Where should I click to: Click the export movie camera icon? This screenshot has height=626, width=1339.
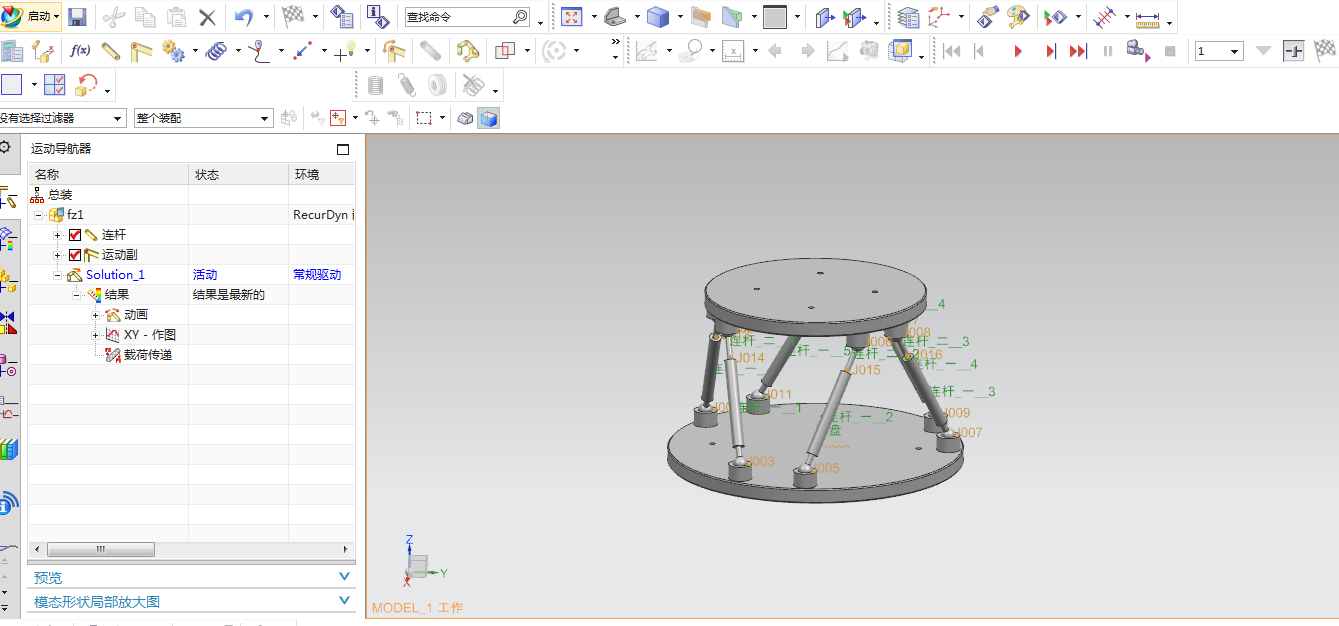coord(1138,50)
